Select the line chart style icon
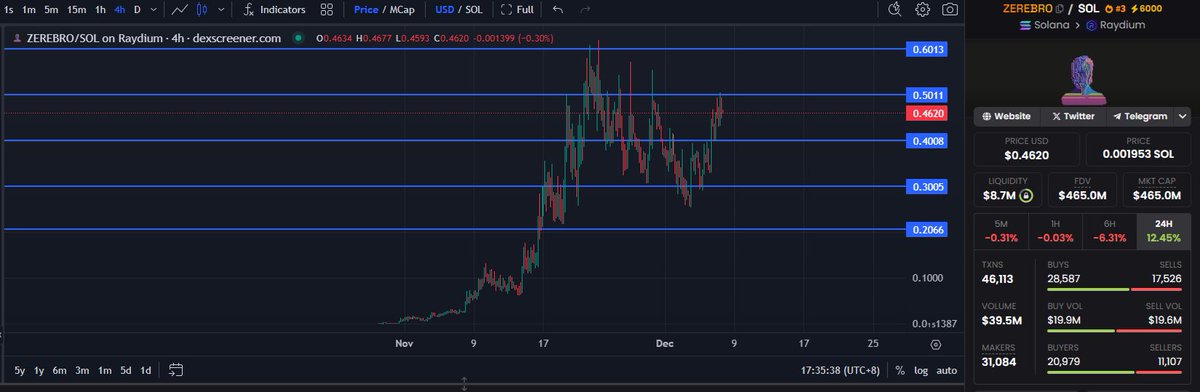Image resolution: width=1200 pixels, height=392 pixels. click(179, 9)
